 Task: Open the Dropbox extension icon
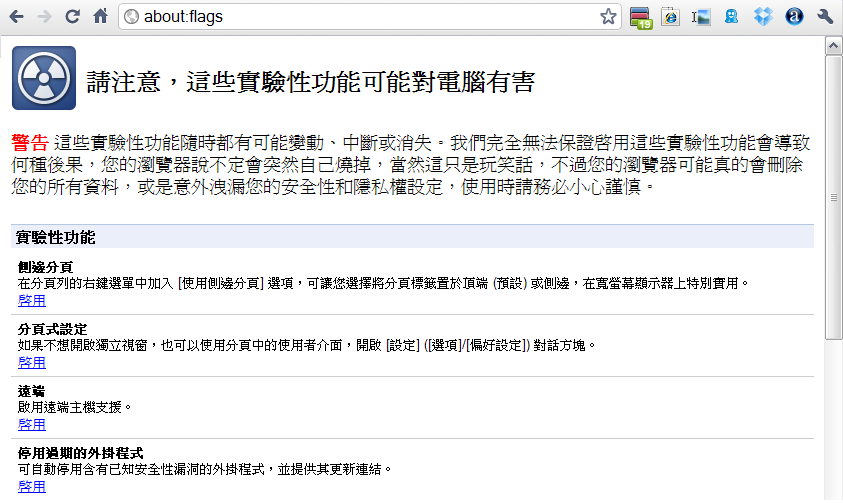763,17
